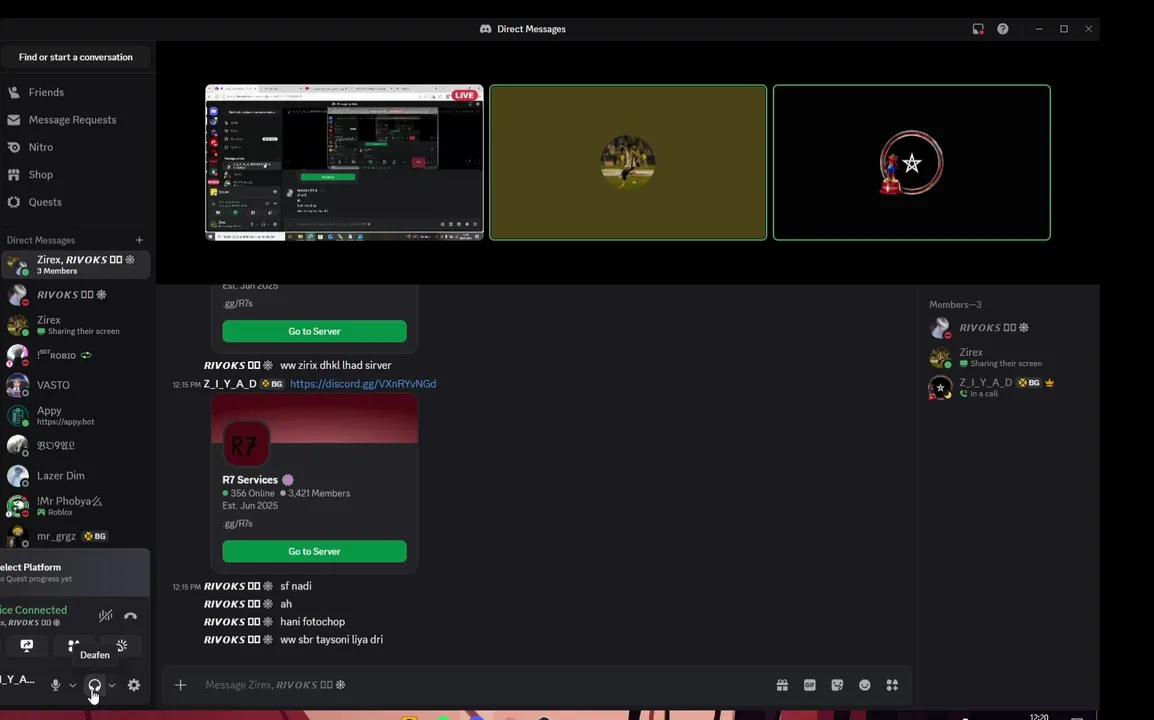Select the olive-background participant video tile
This screenshot has height=720, width=1154.
628,163
